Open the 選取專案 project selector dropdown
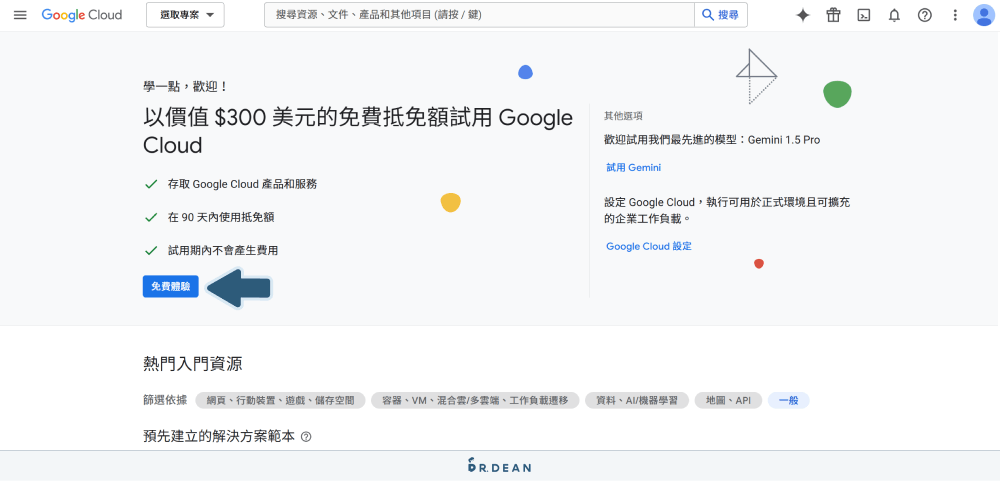Image resolution: width=1000 pixels, height=481 pixels. click(185, 15)
